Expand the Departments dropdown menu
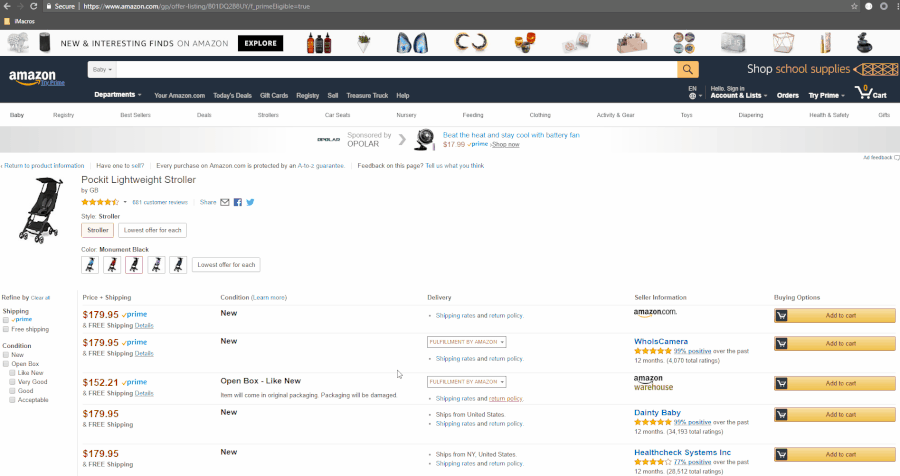900x476 pixels. coord(118,95)
